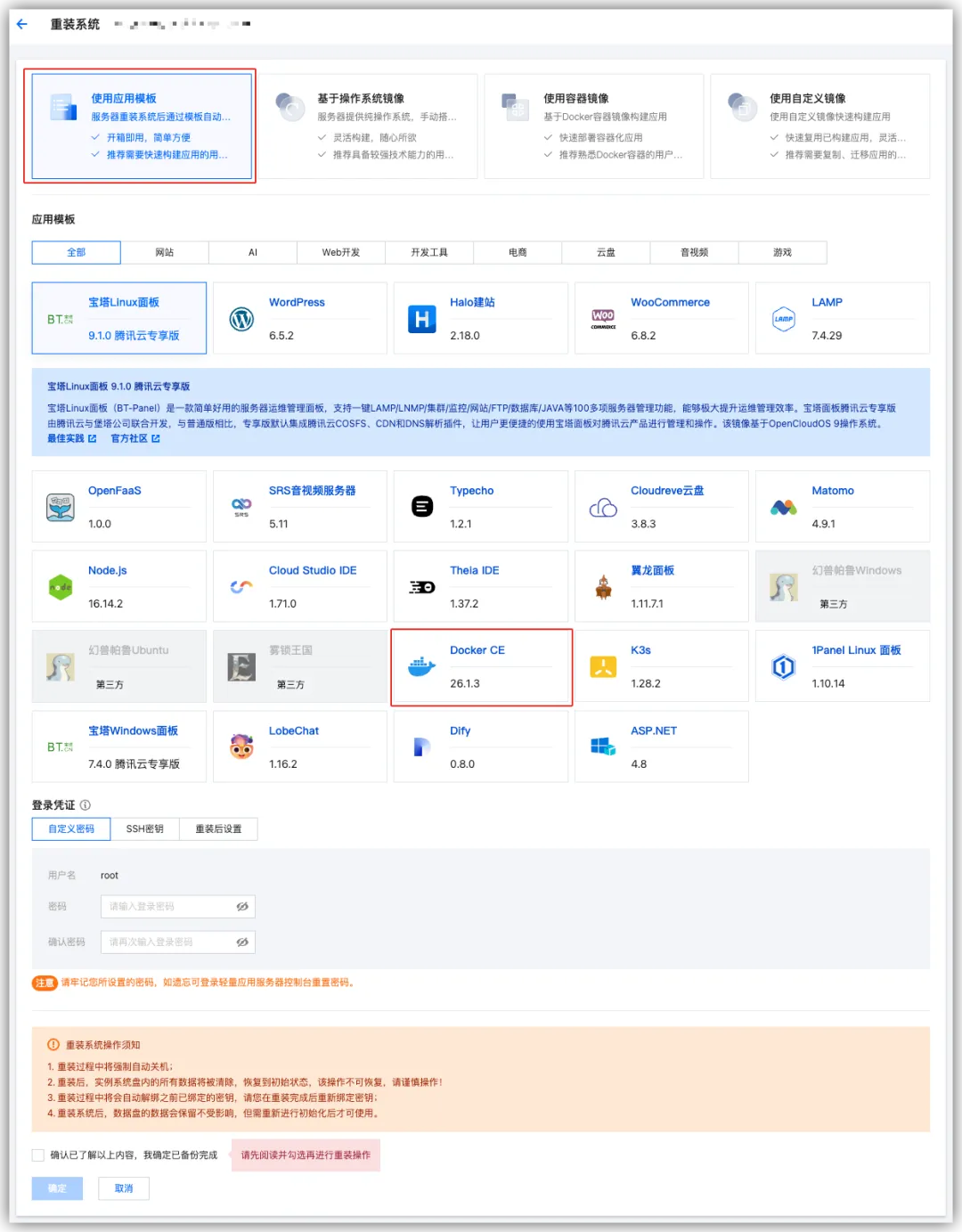Click the Docker CE whale icon
Image resolution: width=962 pixels, height=1232 pixels.
(x=422, y=666)
